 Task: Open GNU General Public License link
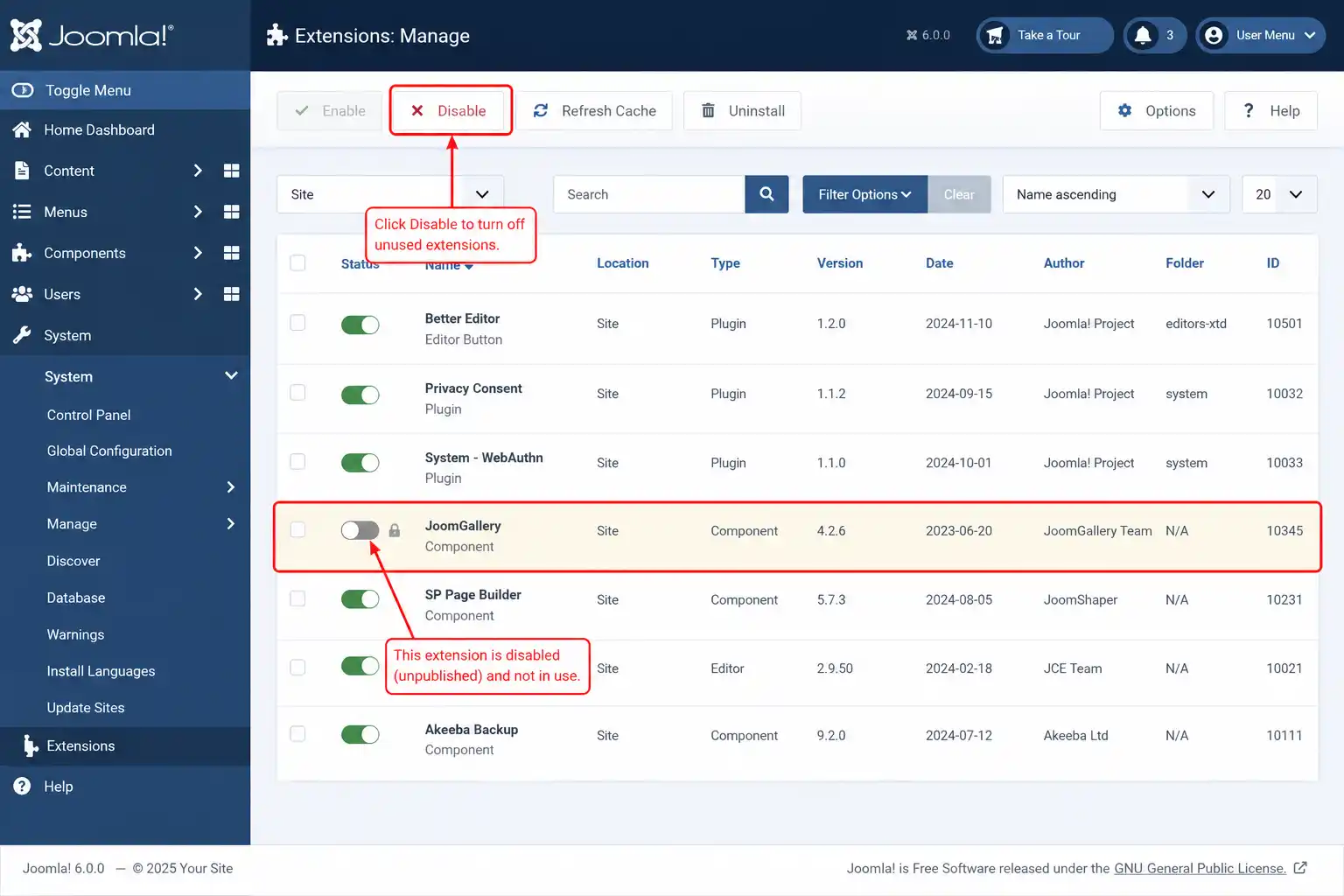[1200, 868]
